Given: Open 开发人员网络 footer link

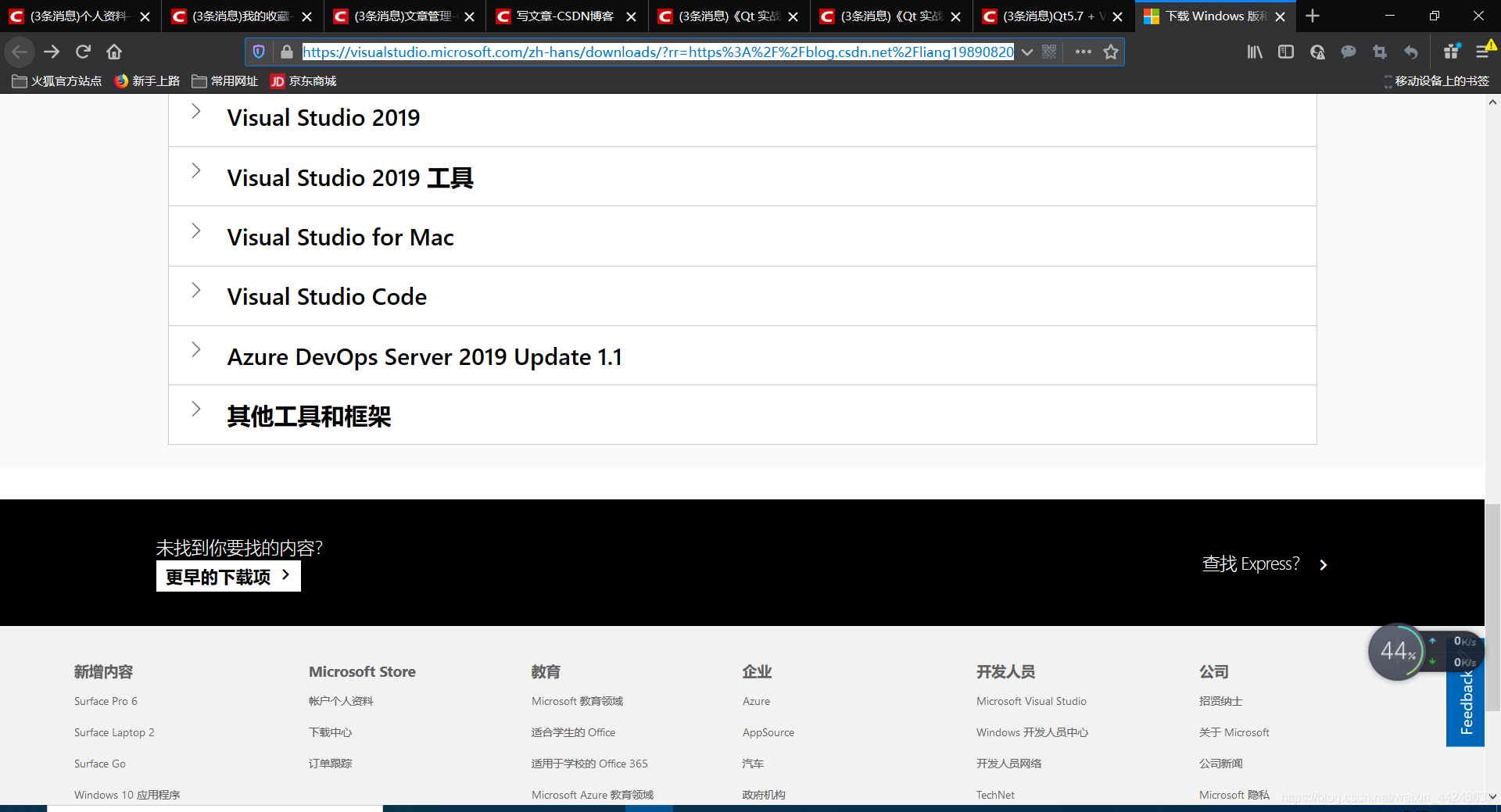Looking at the screenshot, I should [1008, 764].
